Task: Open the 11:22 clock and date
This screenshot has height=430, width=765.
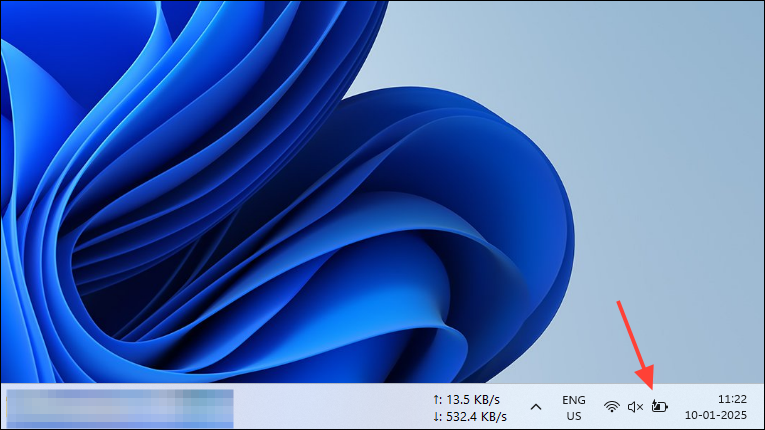Action: click(716, 407)
